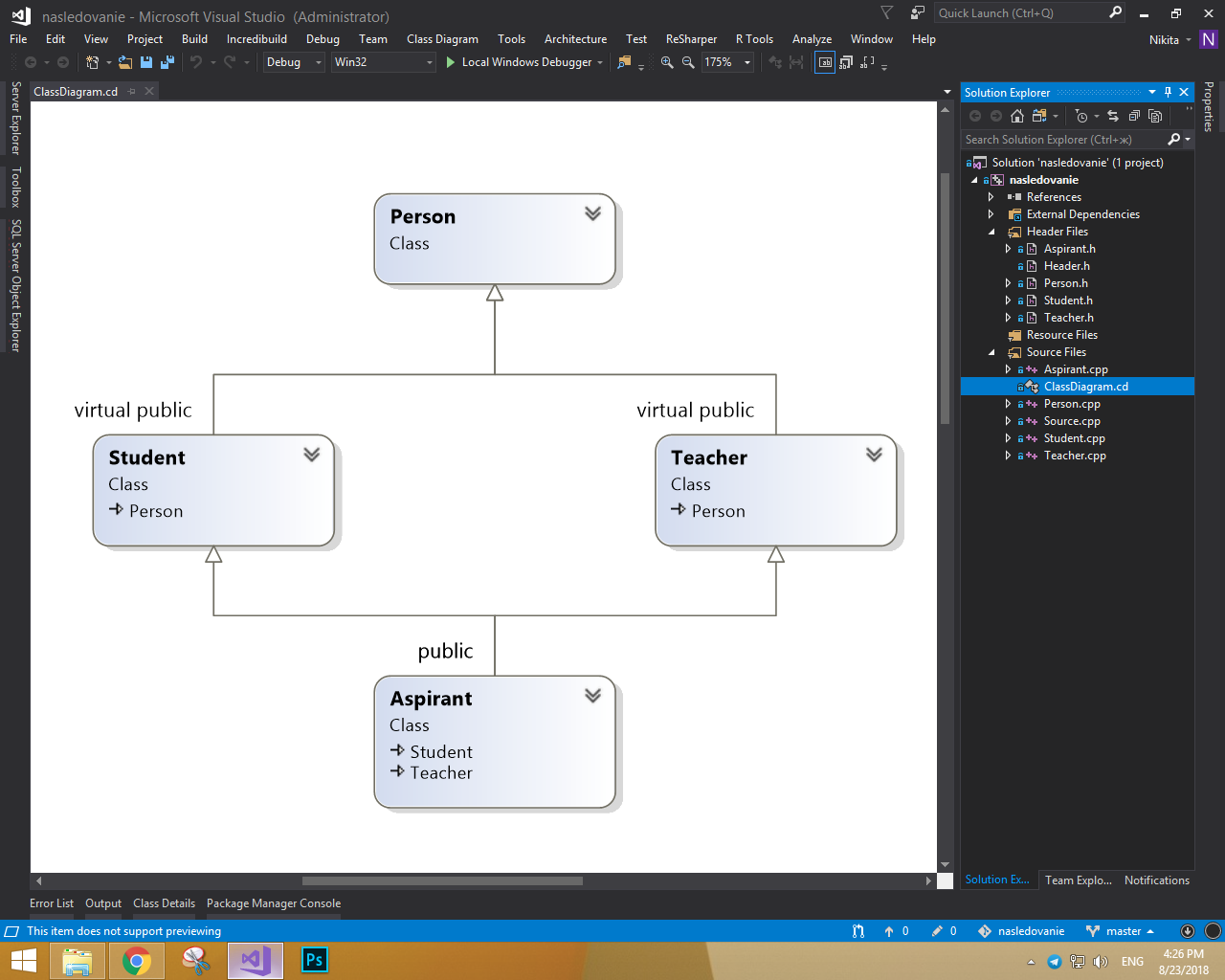Toggle Show All Files in Solution Explorer
This screenshot has height=980, width=1225.
pos(1155,116)
